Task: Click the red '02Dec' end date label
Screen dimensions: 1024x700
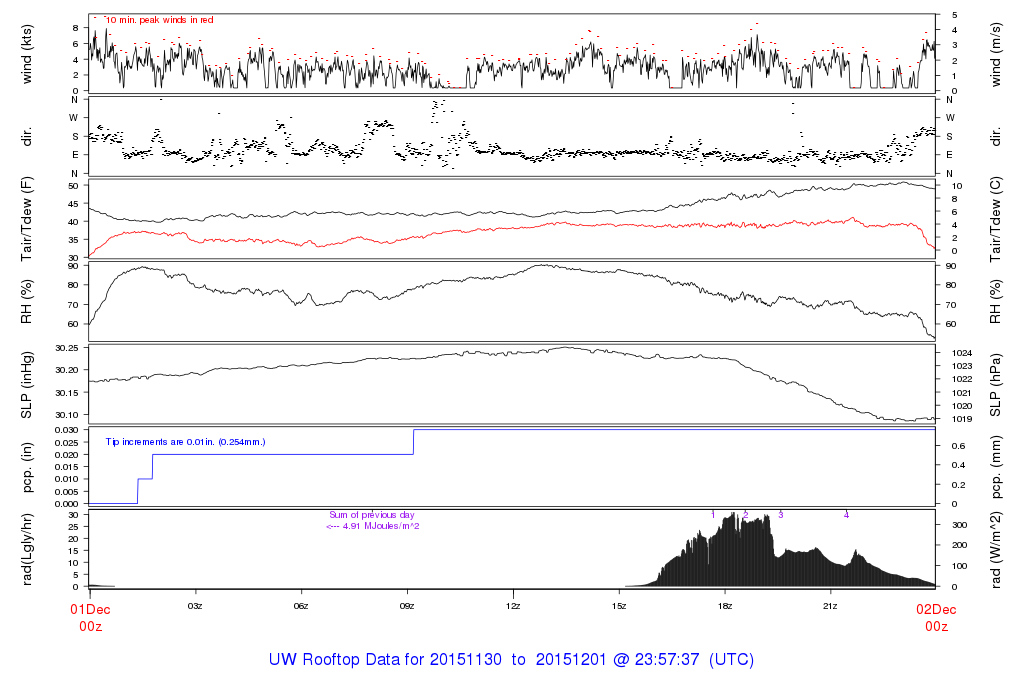Action: point(936,608)
